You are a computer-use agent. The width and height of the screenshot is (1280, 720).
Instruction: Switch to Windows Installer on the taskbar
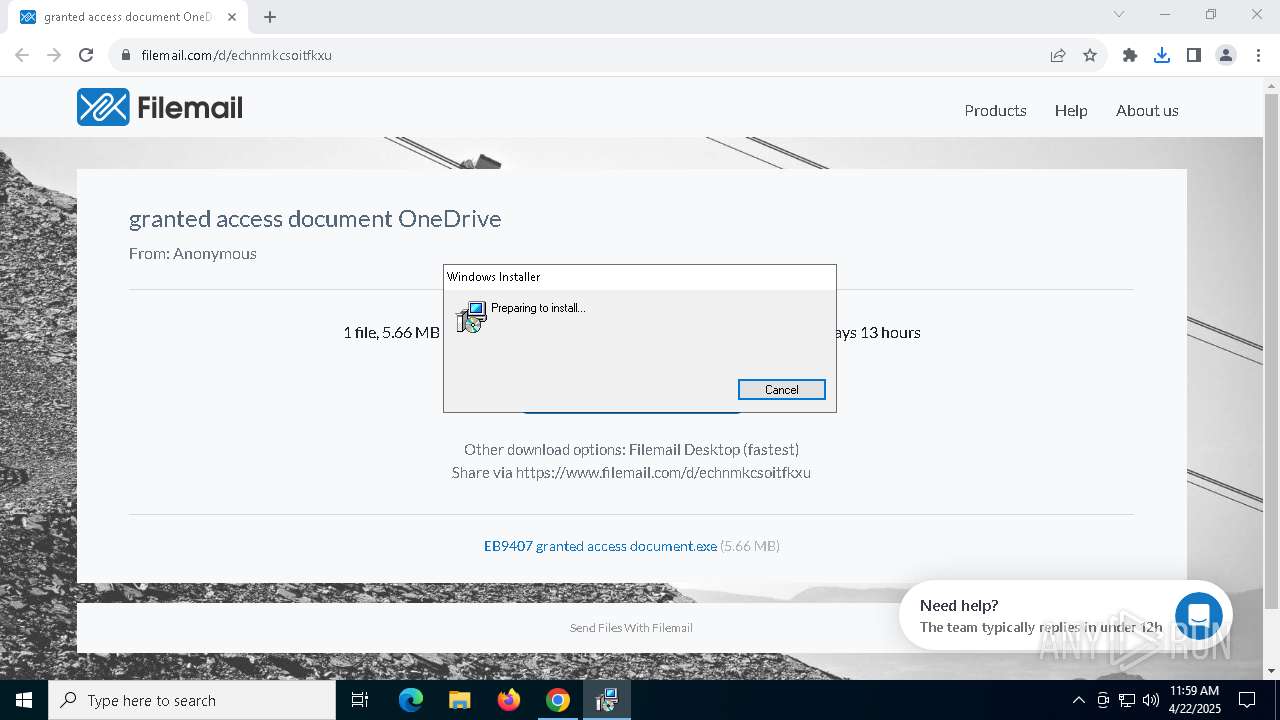tap(606, 700)
